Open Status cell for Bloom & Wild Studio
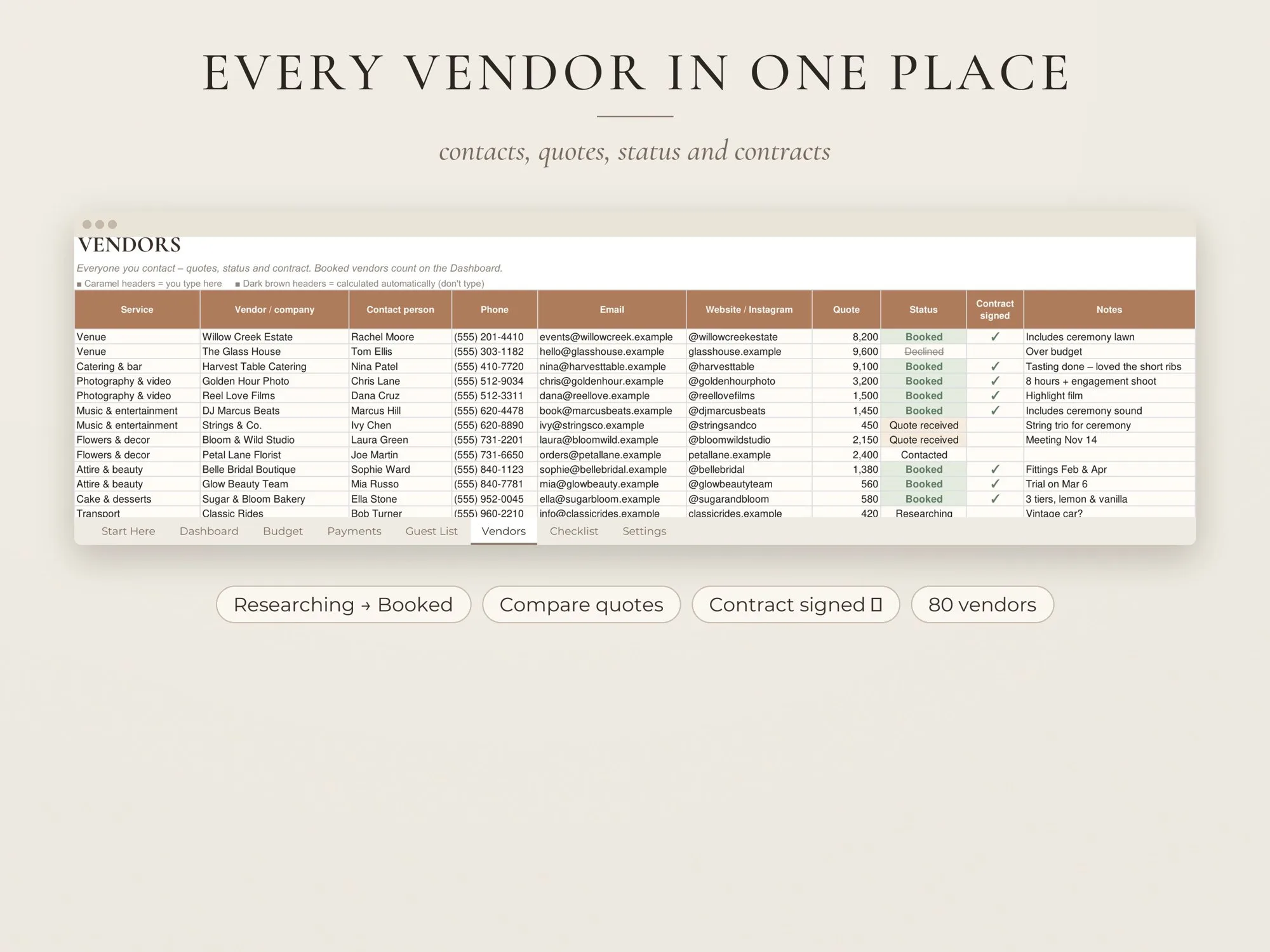The height and width of the screenshot is (952, 1270). click(x=924, y=440)
